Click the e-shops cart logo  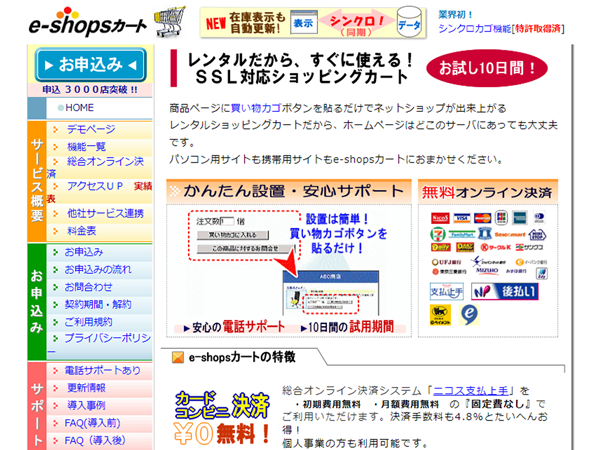[88, 22]
